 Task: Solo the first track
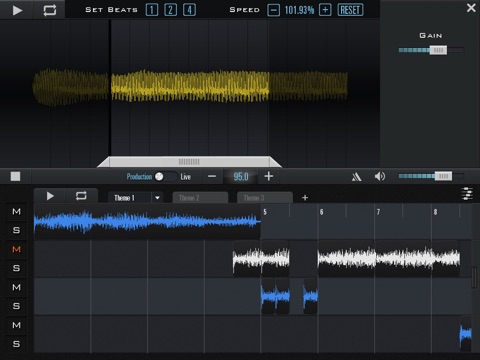16,230
